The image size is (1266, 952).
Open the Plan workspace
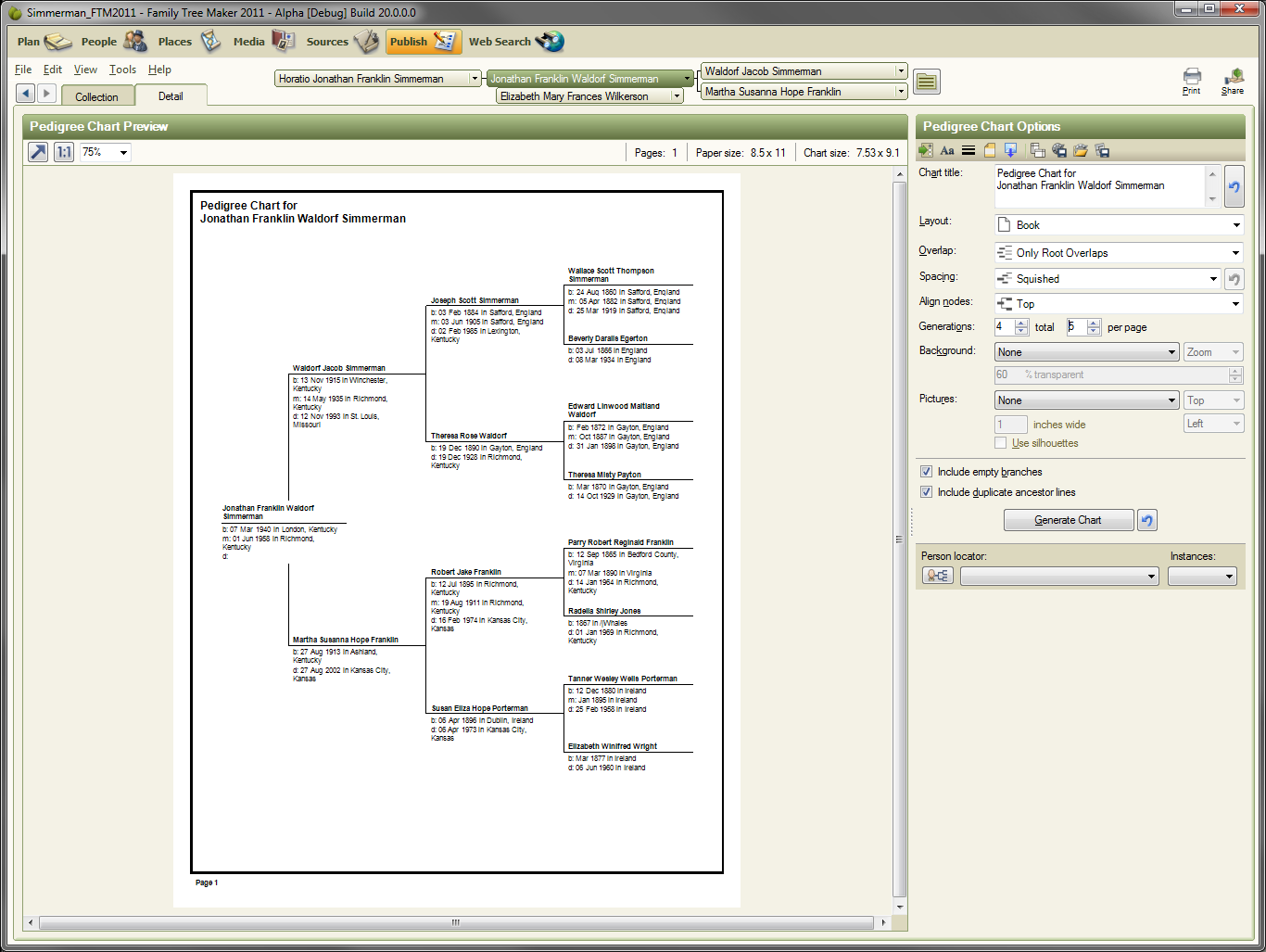point(44,42)
